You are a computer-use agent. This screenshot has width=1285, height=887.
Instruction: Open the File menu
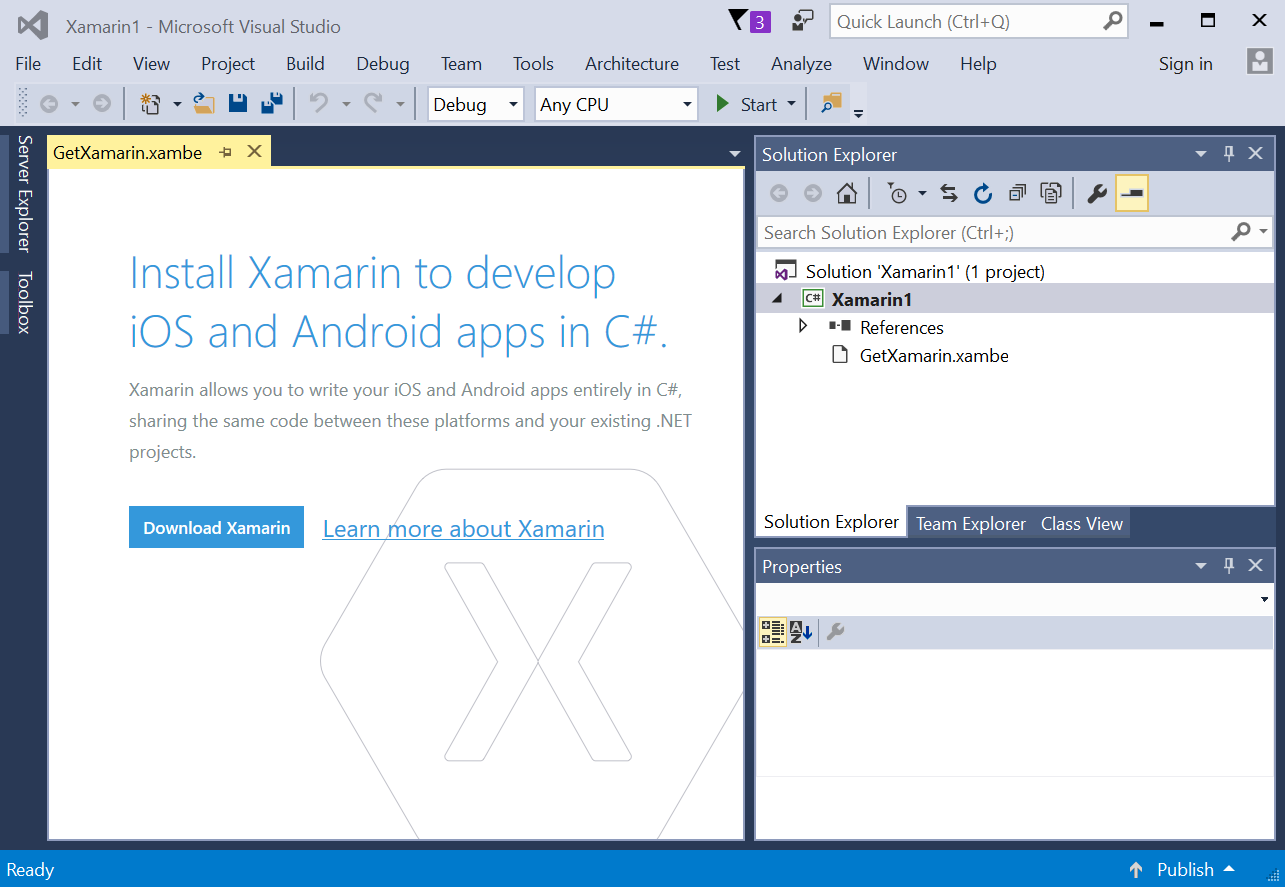[x=28, y=63]
